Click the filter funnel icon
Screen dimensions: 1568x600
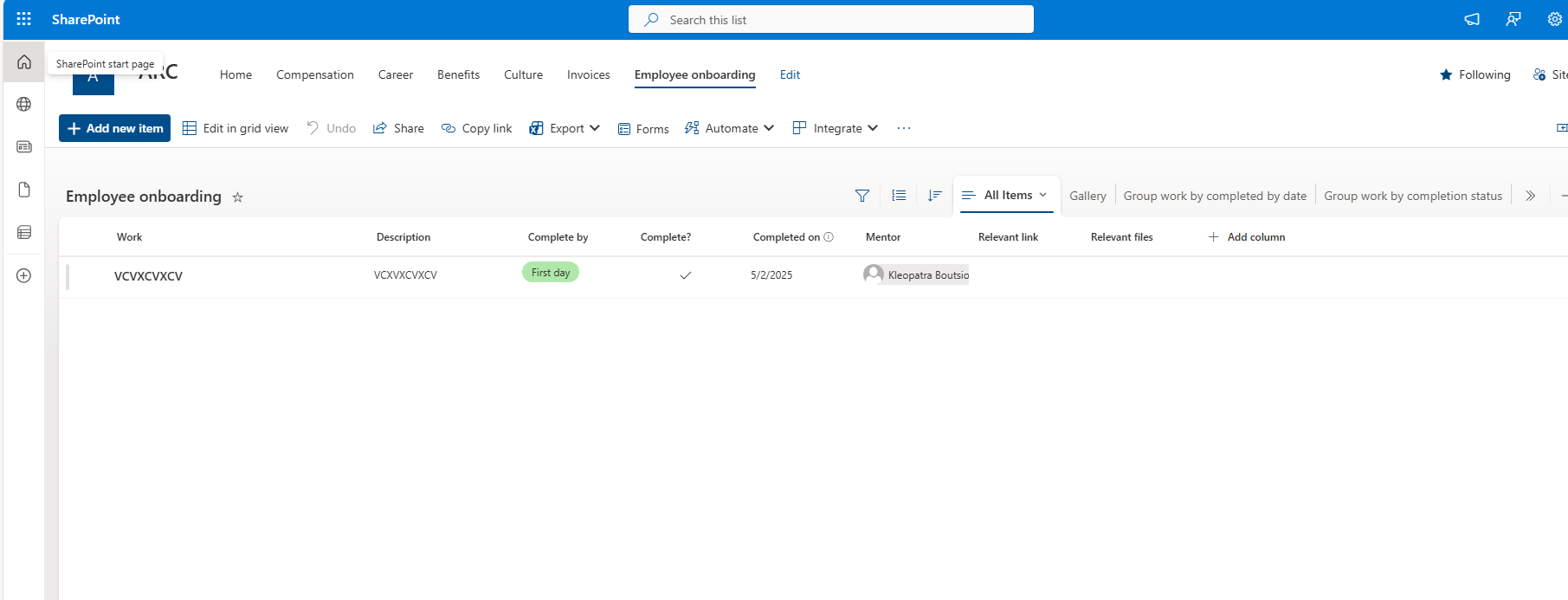(861, 196)
